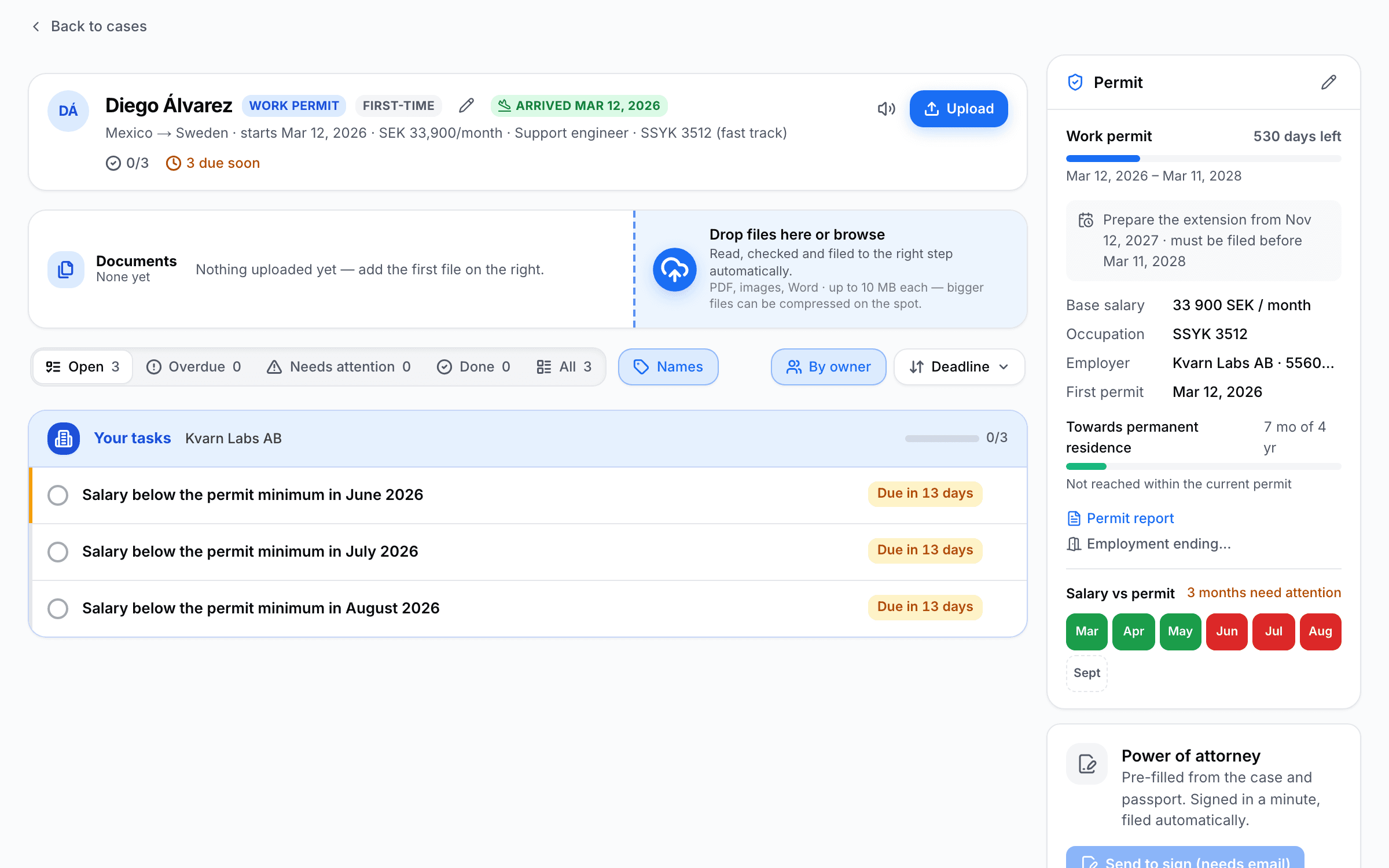Image resolution: width=1389 pixels, height=868 pixels.
Task: Click the Power of attorney sign icon
Action: [x=1087, y=764]
